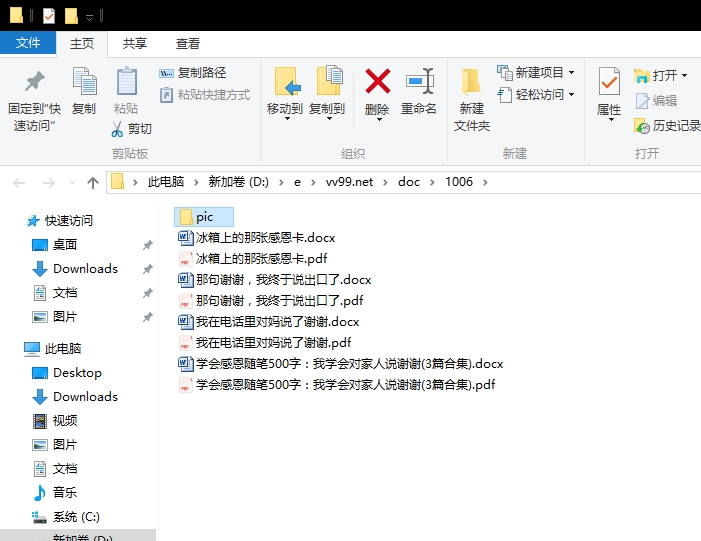Select 冰箱上的那张感恩卡.pdf file
701x541 pixels.
coord(253,259)
